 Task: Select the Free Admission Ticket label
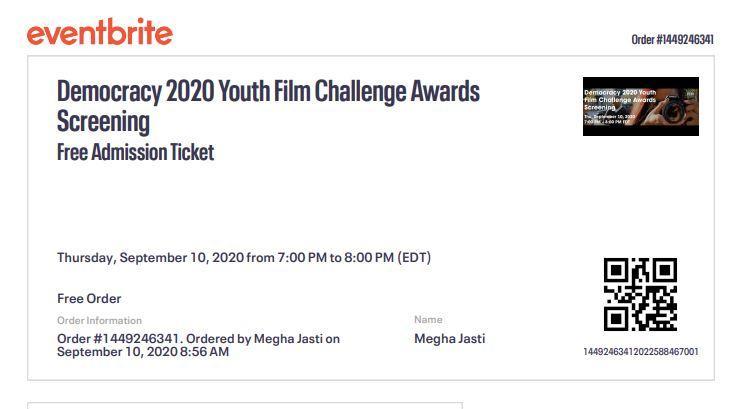[136, 153]
